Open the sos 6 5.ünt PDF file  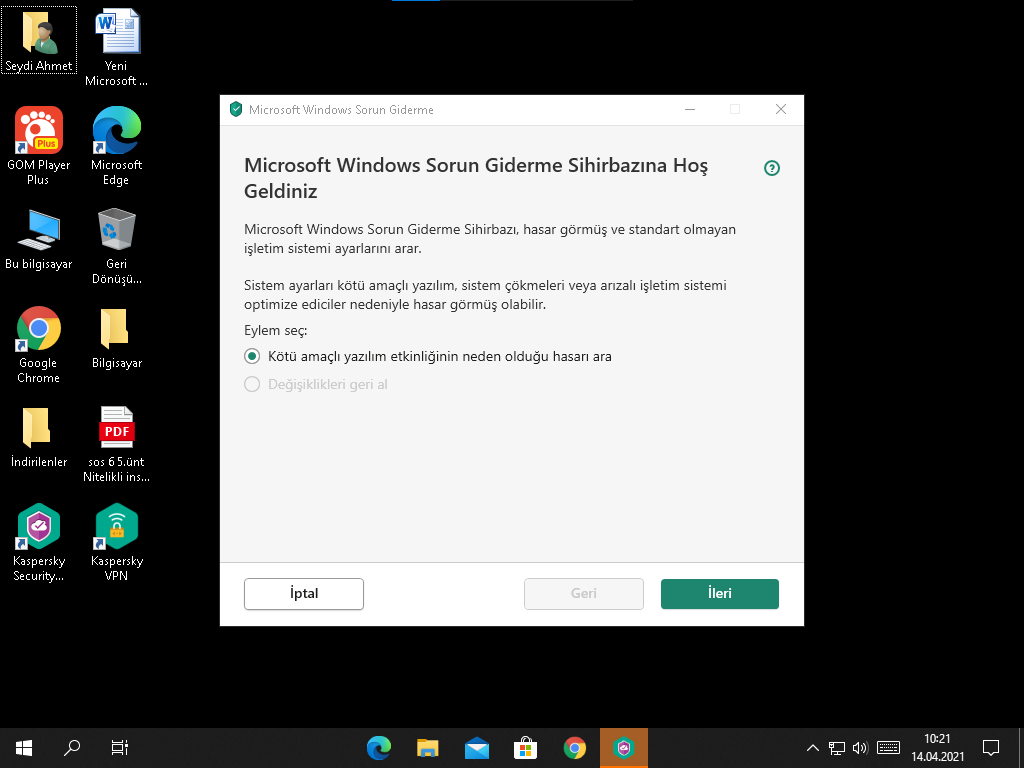pyautogui.click(x=116, y=444)
